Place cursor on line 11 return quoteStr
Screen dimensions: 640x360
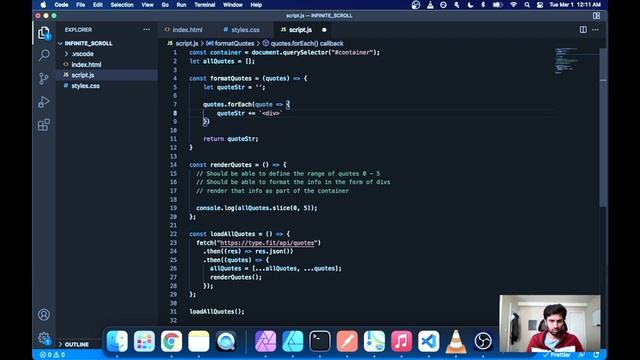pyautogui.click(x=231, y=139)
